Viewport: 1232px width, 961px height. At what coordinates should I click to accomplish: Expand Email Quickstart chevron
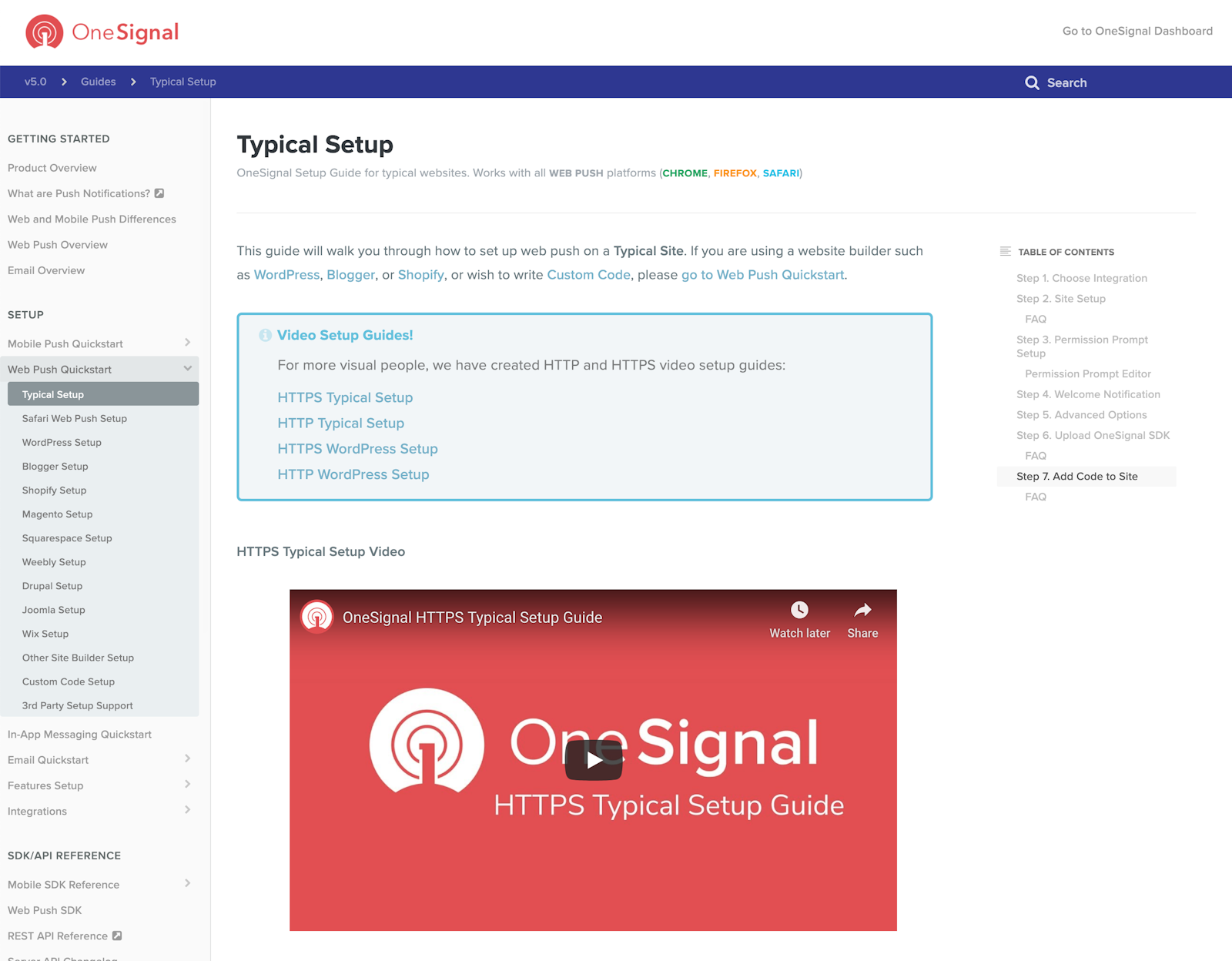tap(187, 759)
